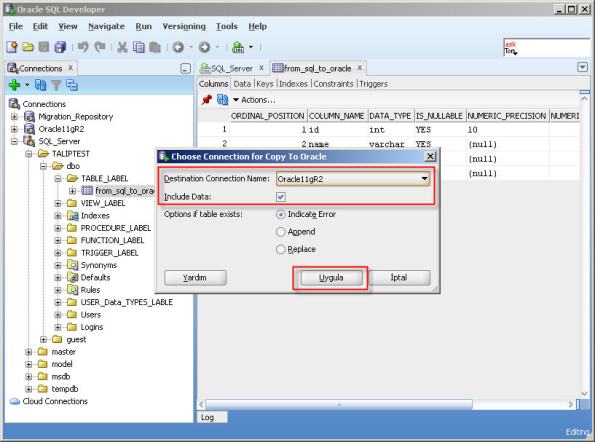
Task: Expand the Migration_Repository connection
Action: coord(14,116)
